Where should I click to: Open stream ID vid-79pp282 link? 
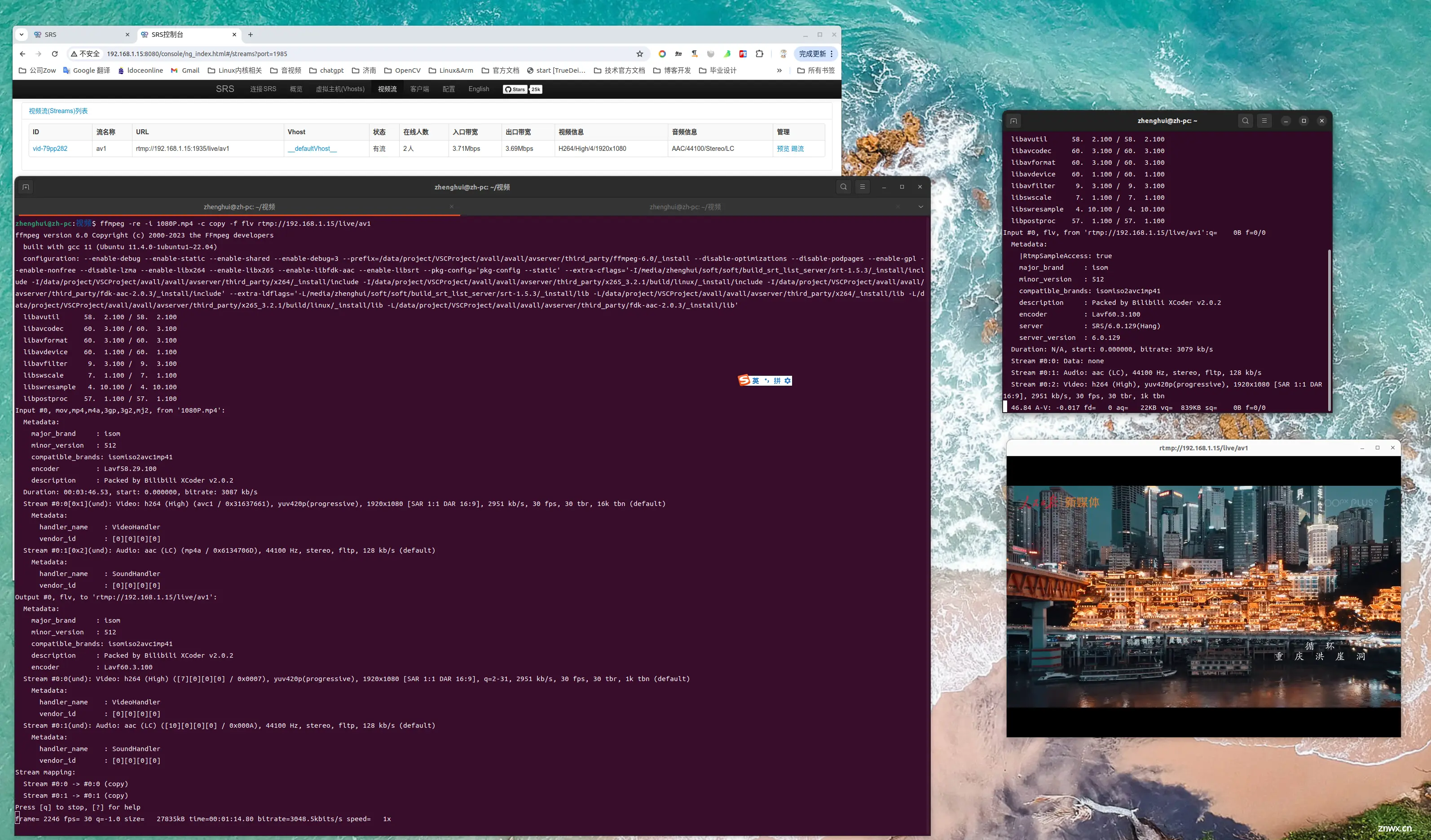[50, 149]
